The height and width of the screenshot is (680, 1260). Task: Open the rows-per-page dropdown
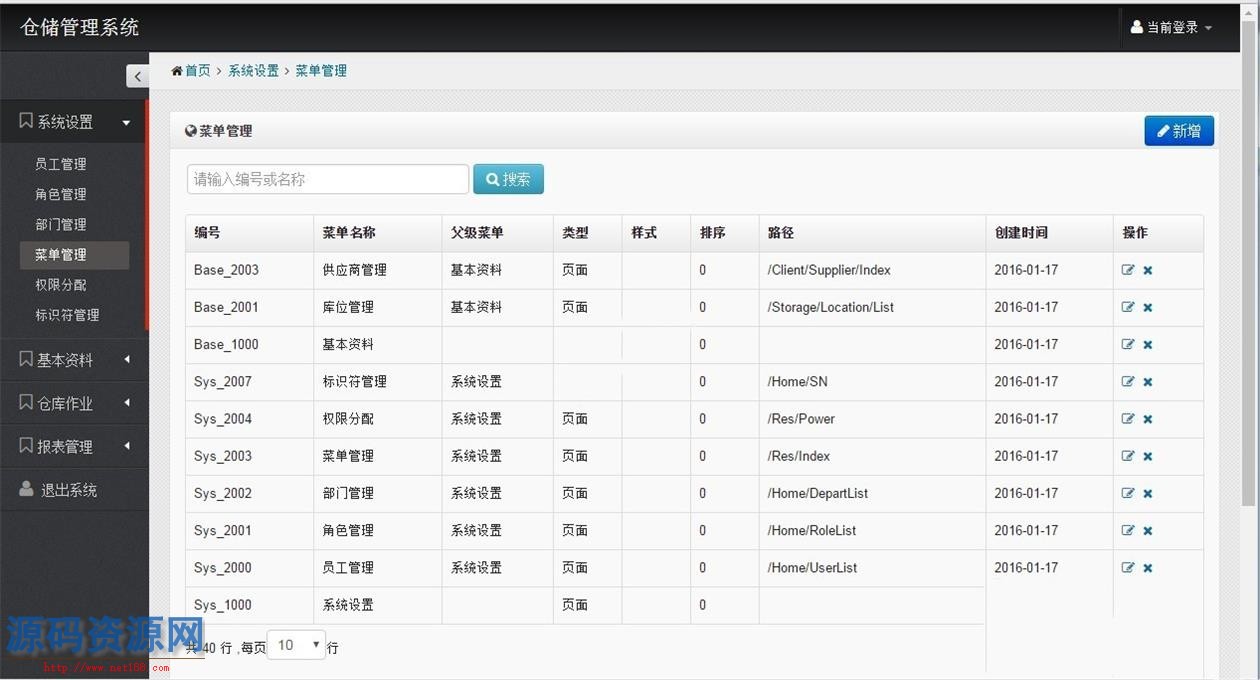[x=297, y=646]
